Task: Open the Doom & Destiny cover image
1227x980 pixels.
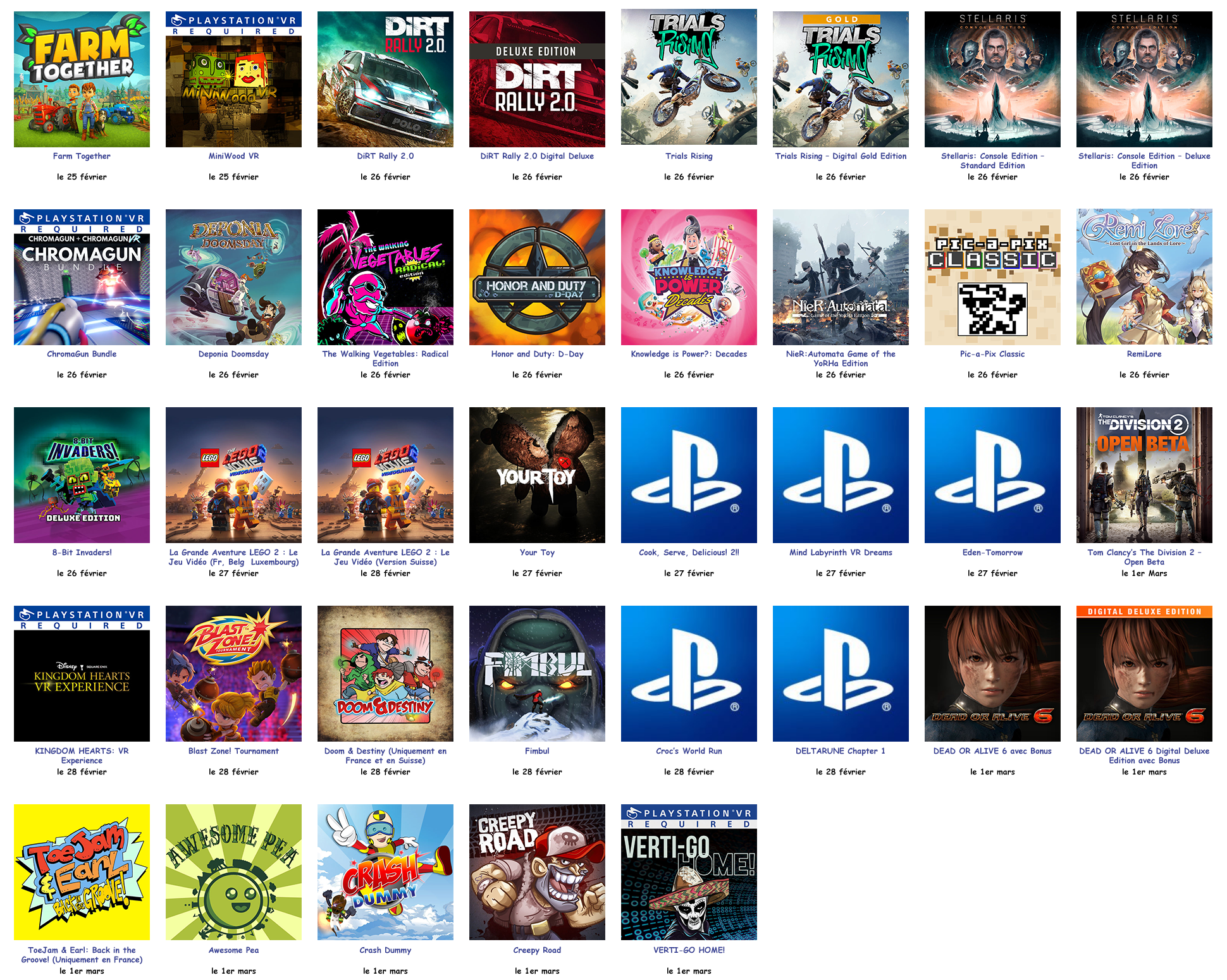Action: pos(385,673)
